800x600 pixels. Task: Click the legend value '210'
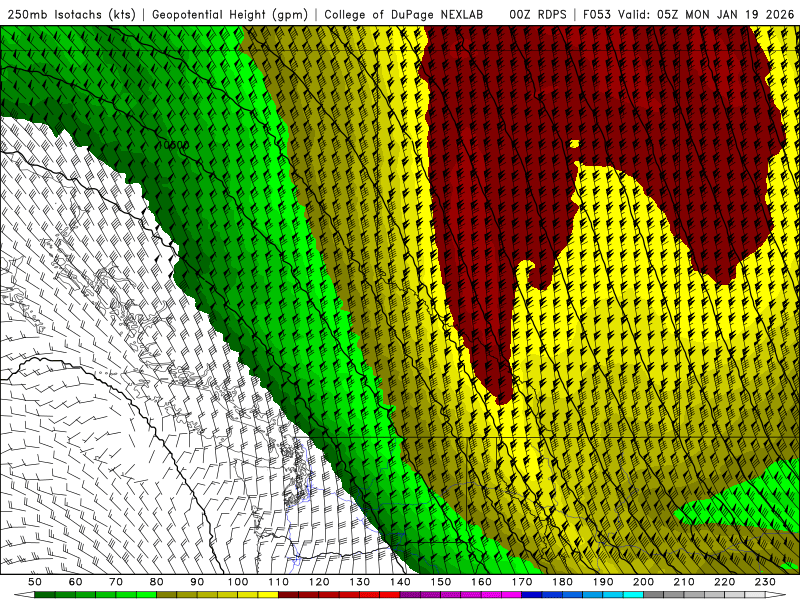tap(684, 582)
